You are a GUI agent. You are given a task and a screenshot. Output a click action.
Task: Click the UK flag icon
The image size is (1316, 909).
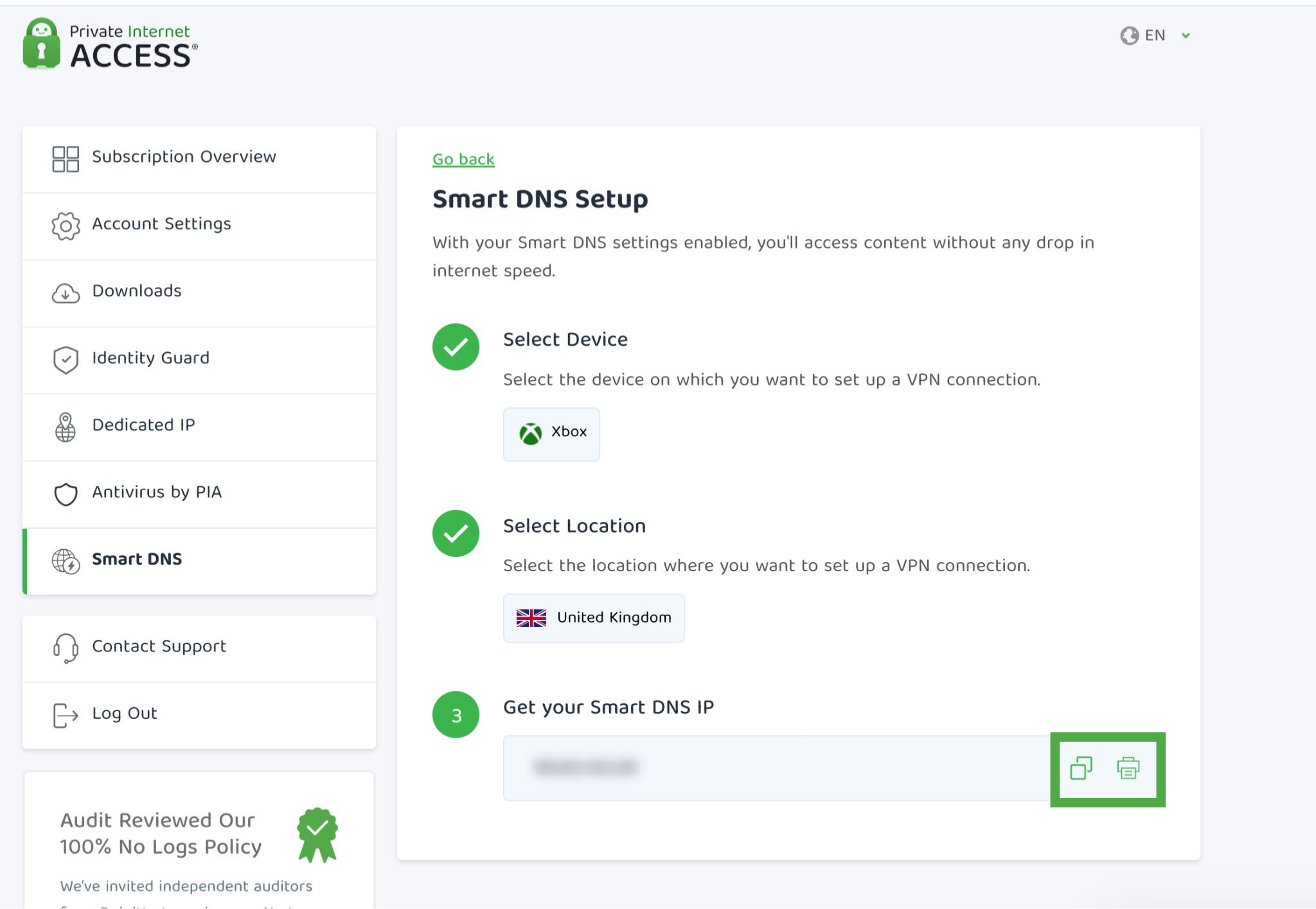(x=531, y=618)
